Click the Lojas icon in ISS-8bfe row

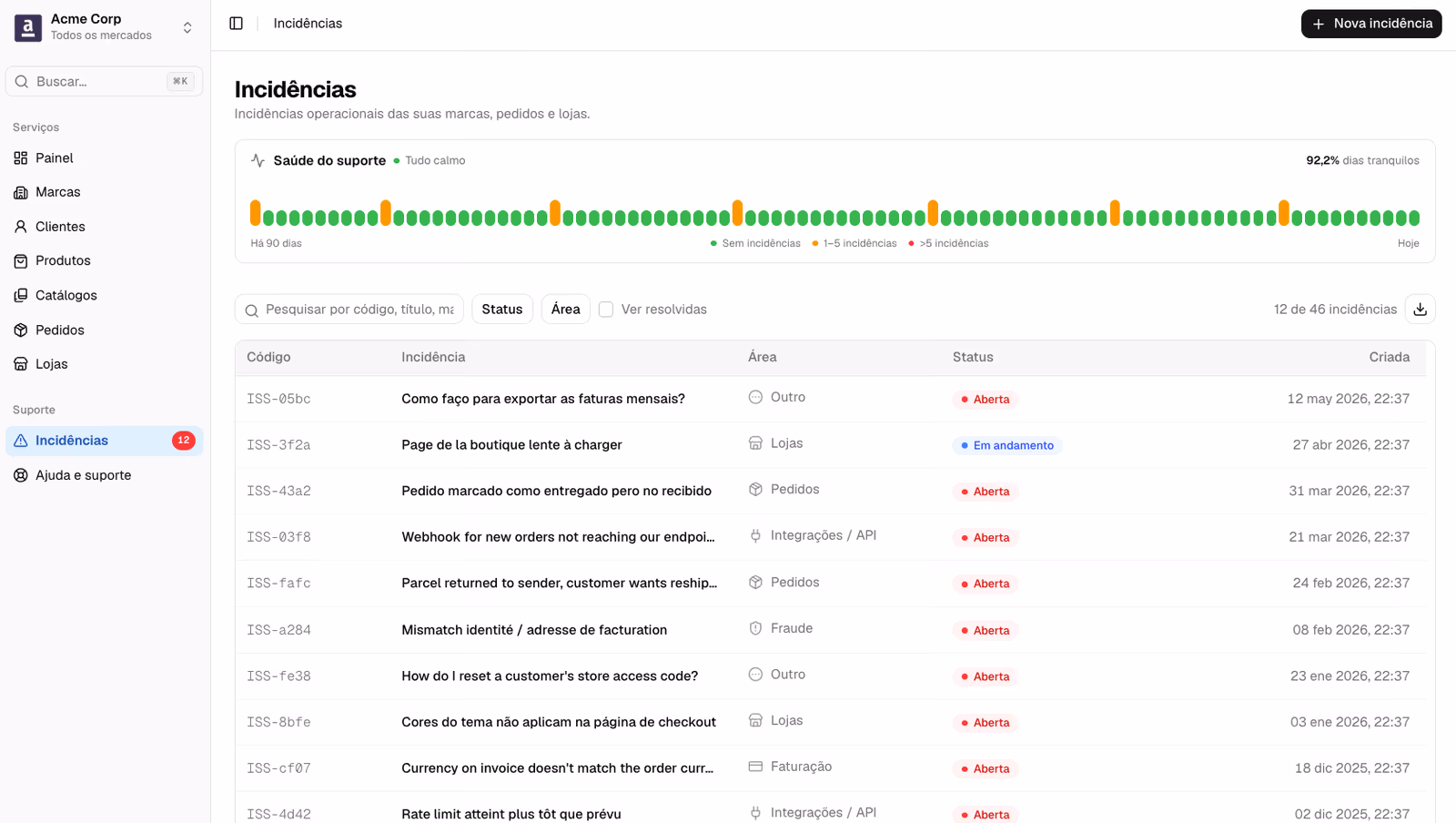point(755,720)
